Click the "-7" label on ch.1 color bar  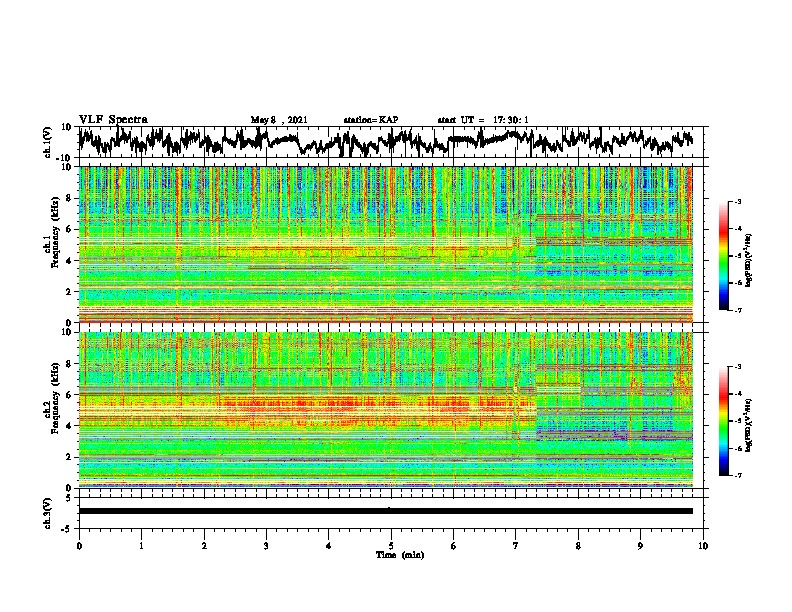click(738, 310)
